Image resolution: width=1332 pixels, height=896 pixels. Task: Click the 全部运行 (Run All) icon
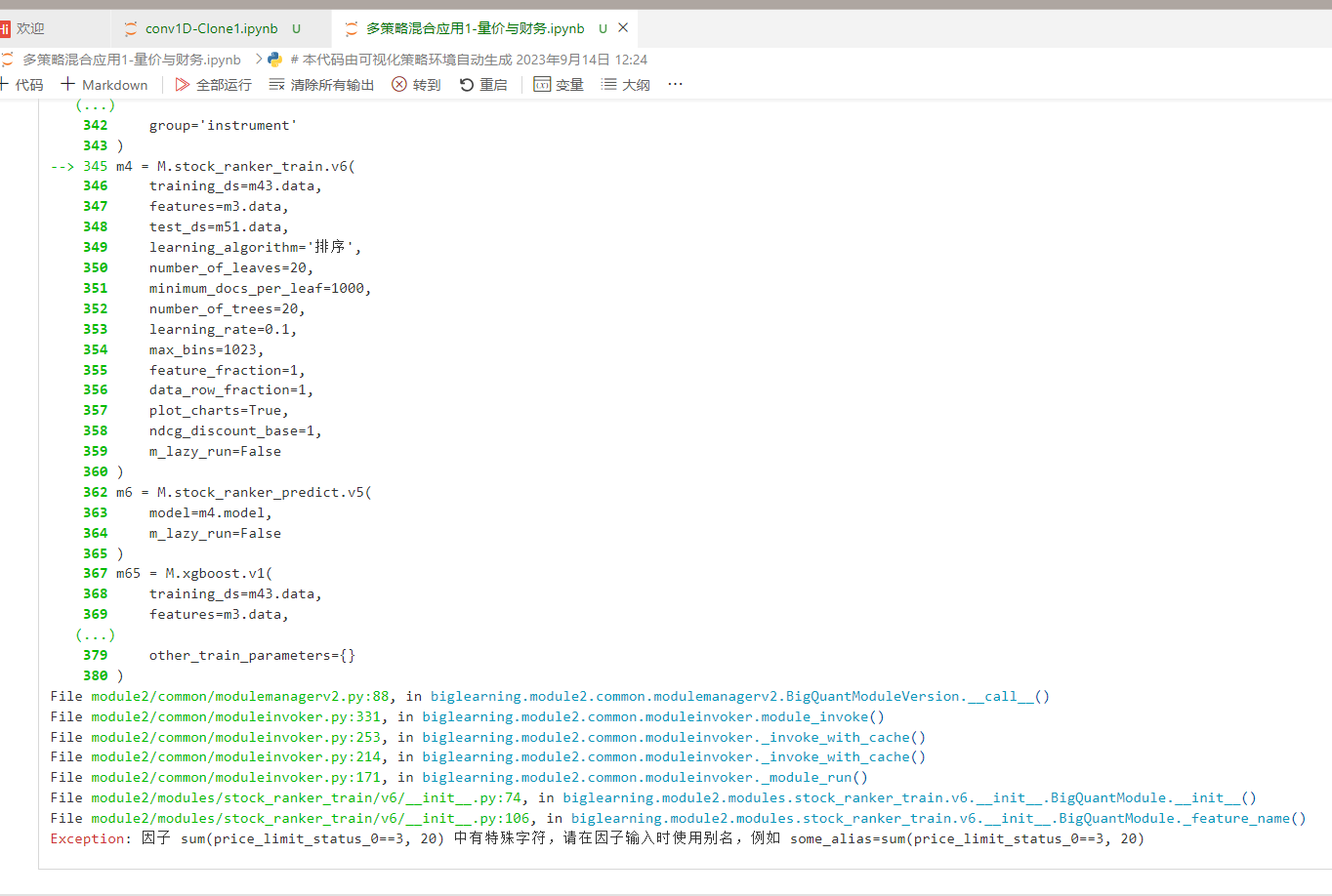tap(183, 85)
